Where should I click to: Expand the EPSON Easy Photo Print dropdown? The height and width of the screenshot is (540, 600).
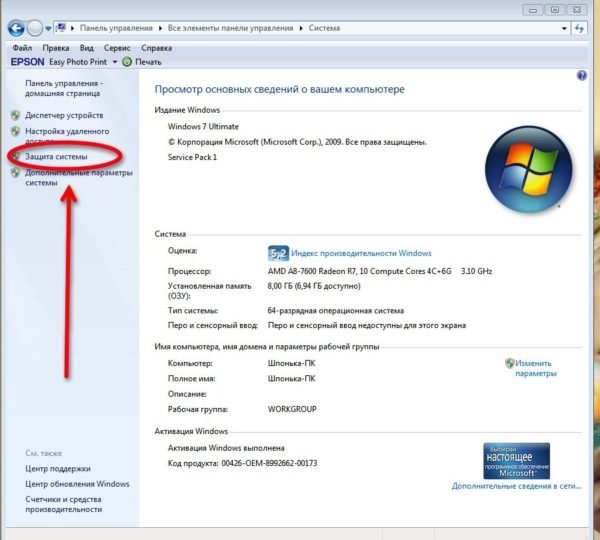(114, 62)
